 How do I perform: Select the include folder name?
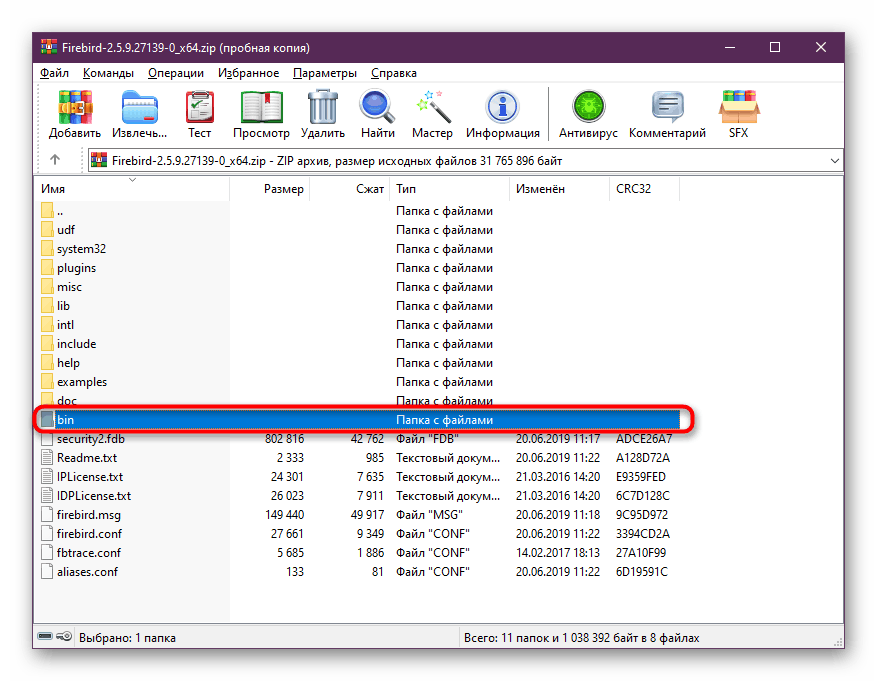[x=77, y=344]
